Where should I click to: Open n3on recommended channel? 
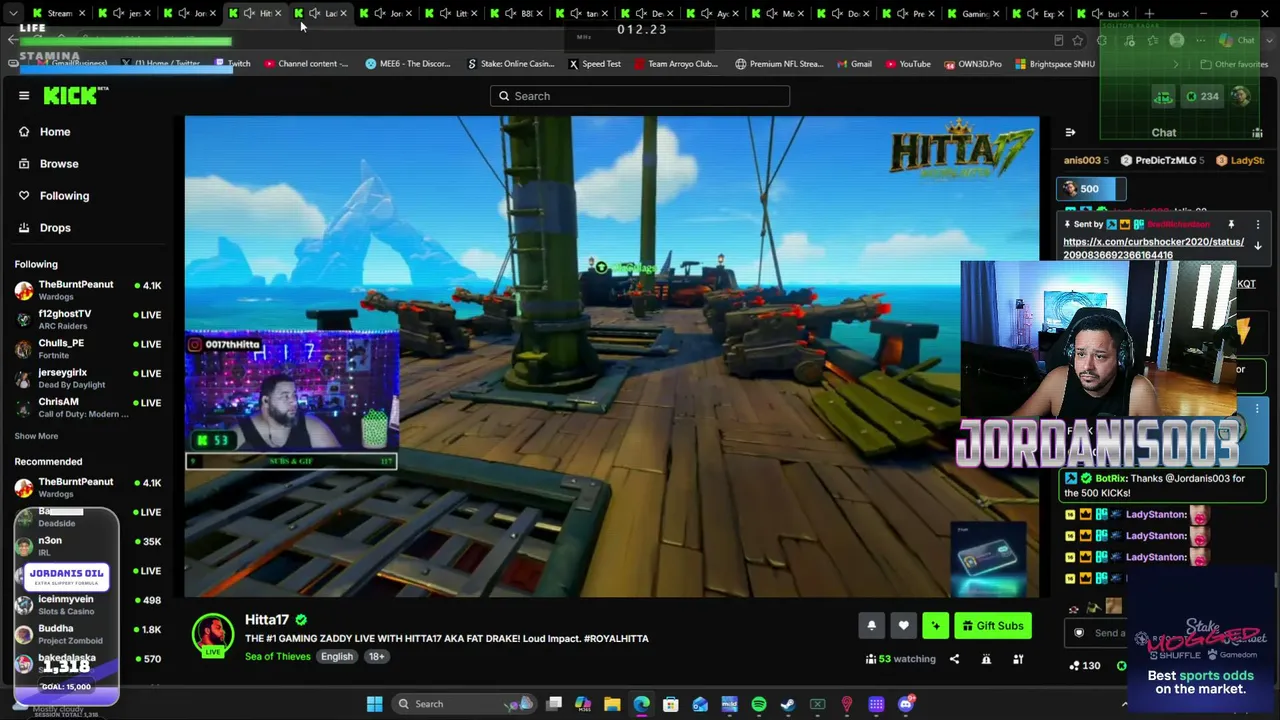tap(88, 546)
